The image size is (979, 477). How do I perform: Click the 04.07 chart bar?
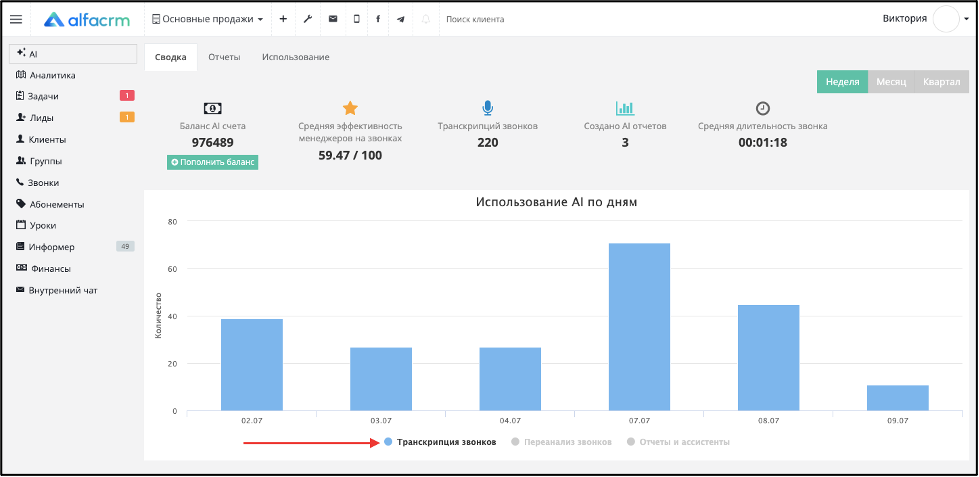pyautogui.click(x=510, y=379)
